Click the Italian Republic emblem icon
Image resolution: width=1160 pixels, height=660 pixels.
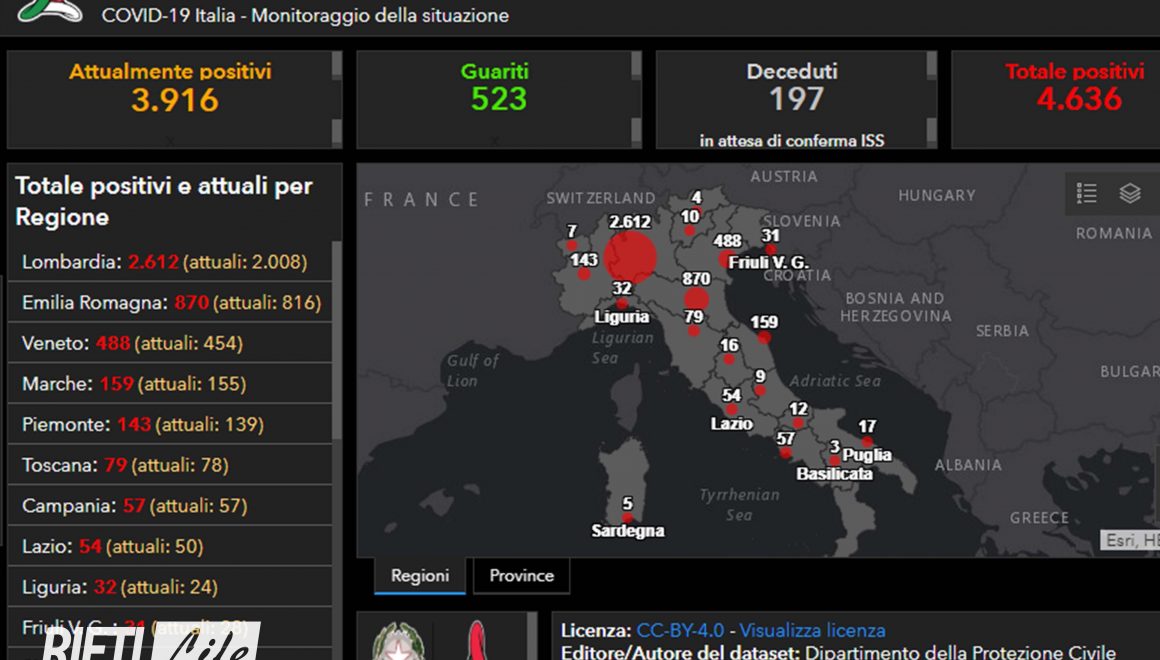(398, 641)
